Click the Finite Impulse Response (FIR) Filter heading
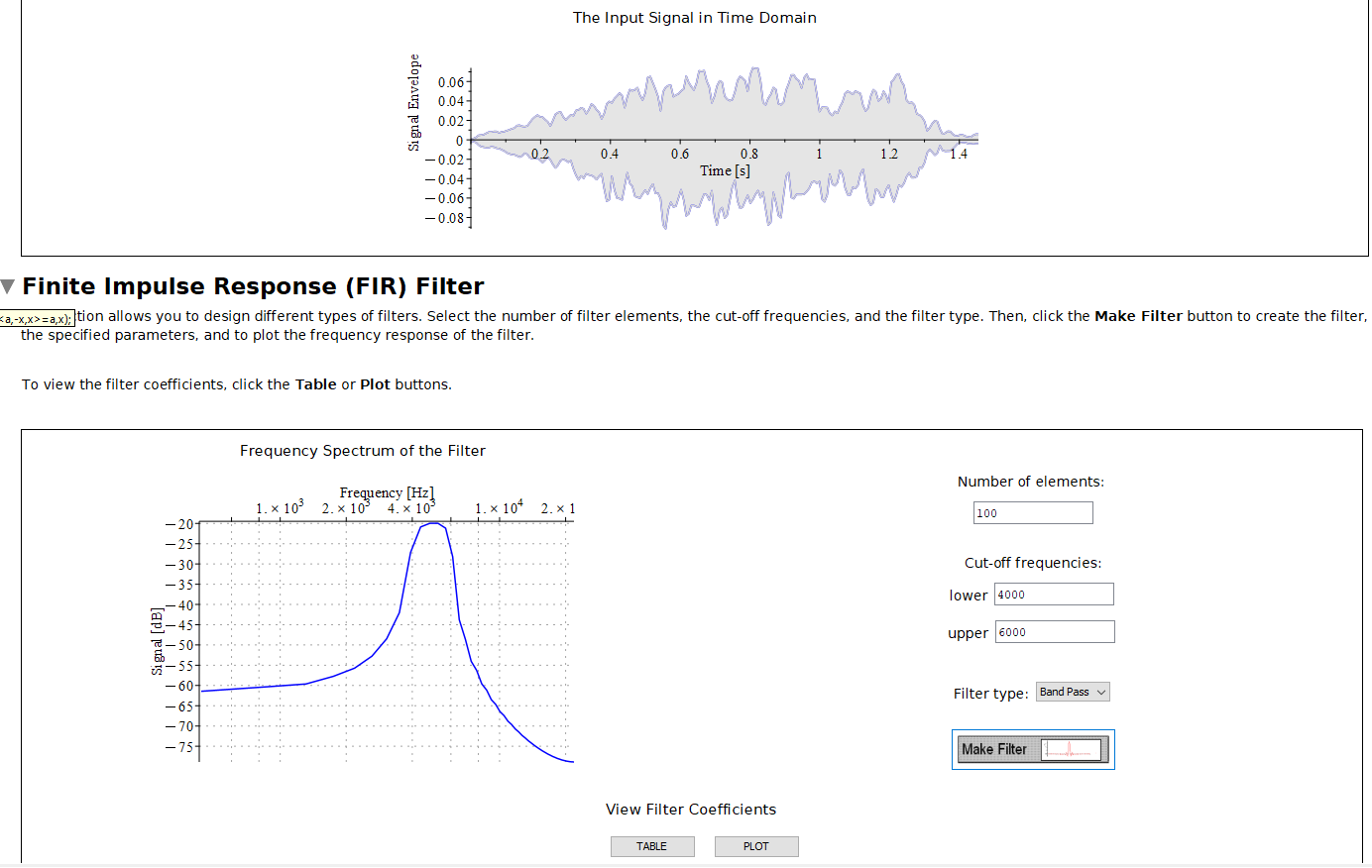 [x=253, y=287]
